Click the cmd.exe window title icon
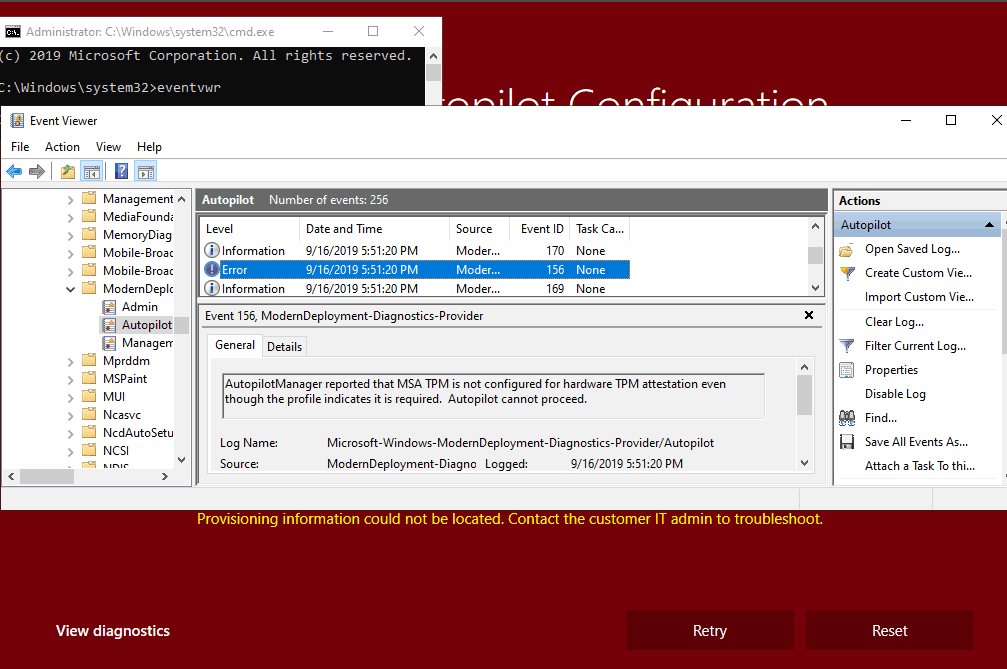The image size is (1007, 669). 13,31
